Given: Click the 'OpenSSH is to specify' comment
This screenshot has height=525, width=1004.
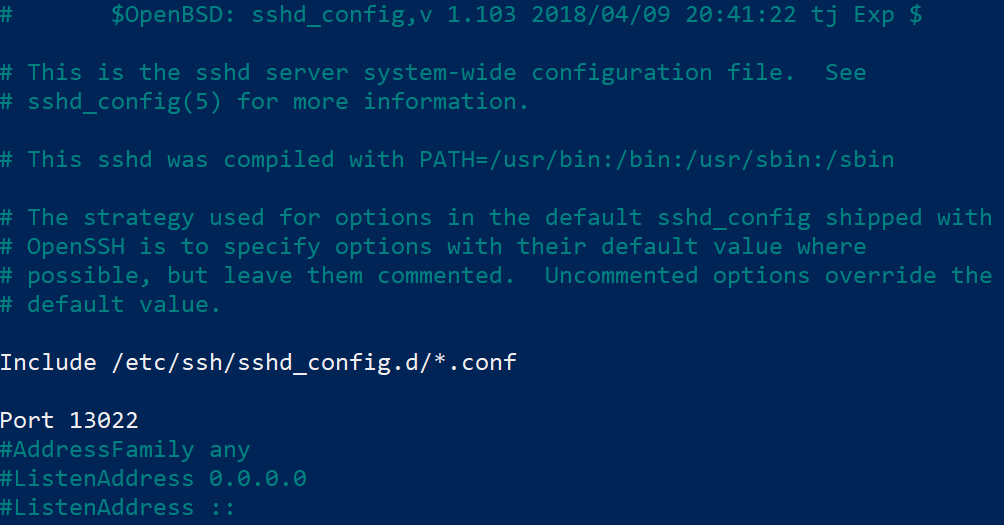Looking at the screenshot, I should [x=174, y=246].
